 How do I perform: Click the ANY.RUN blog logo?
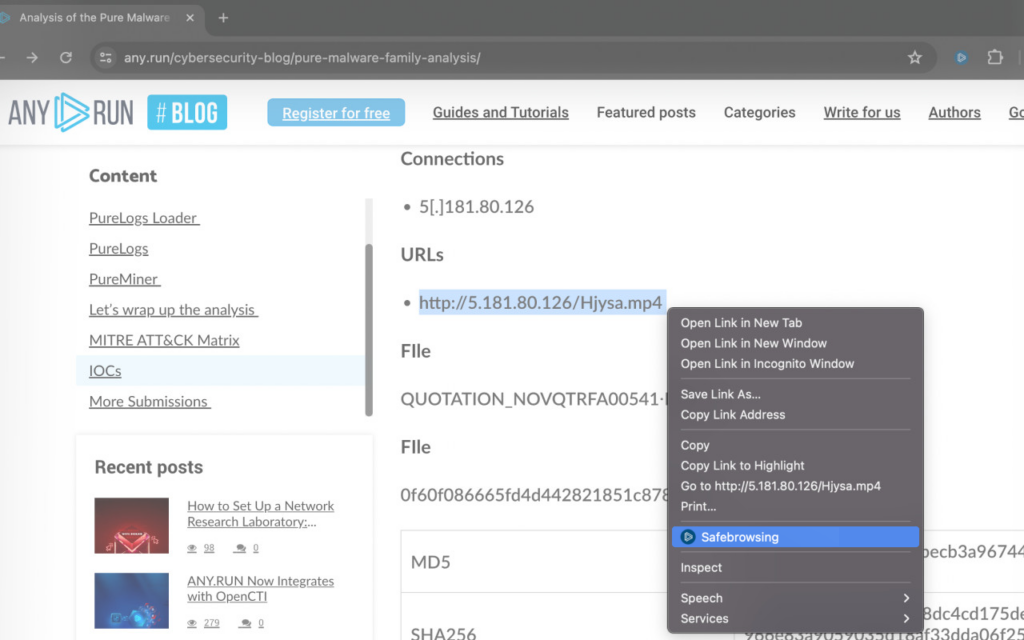point(117,113)
